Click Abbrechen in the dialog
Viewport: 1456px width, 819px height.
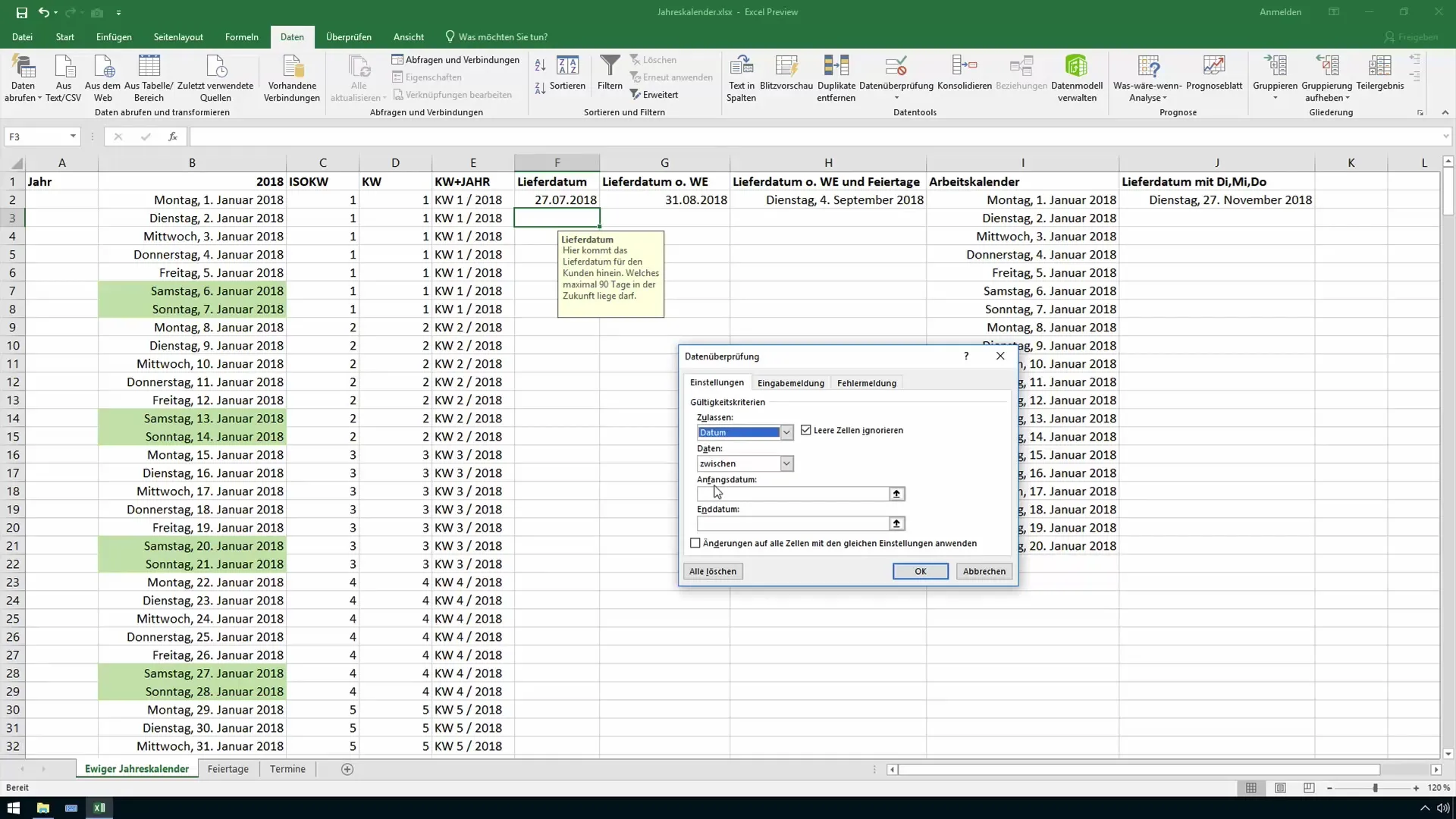point(984,571)
